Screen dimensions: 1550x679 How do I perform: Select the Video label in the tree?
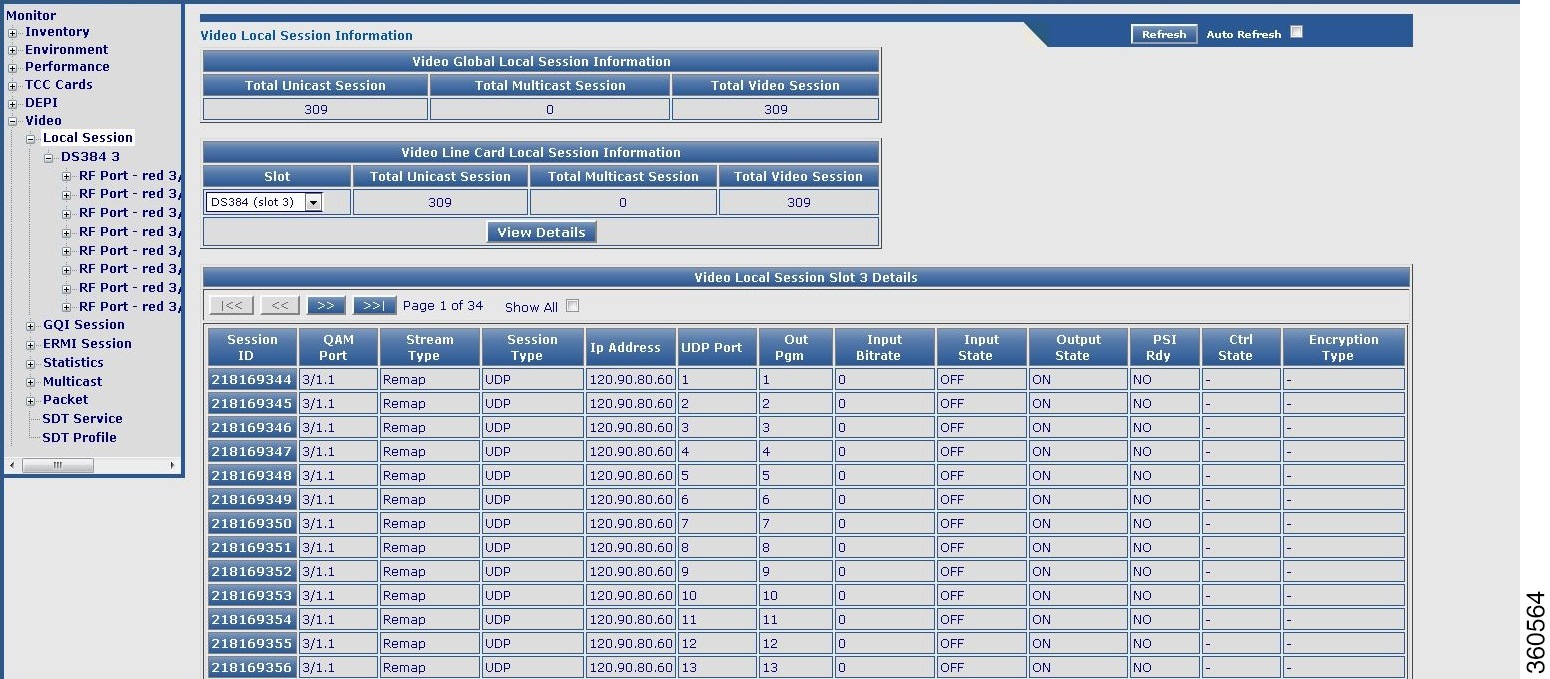tap(43, 121)
